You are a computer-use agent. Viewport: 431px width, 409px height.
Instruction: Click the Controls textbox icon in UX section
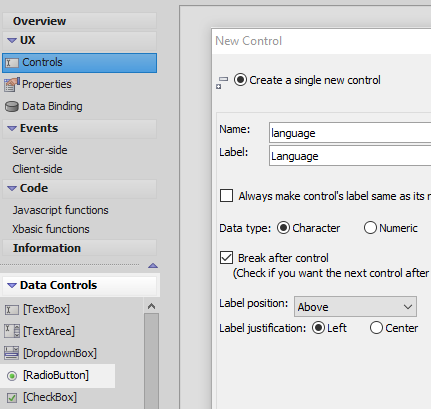click(x=12, y=63)
